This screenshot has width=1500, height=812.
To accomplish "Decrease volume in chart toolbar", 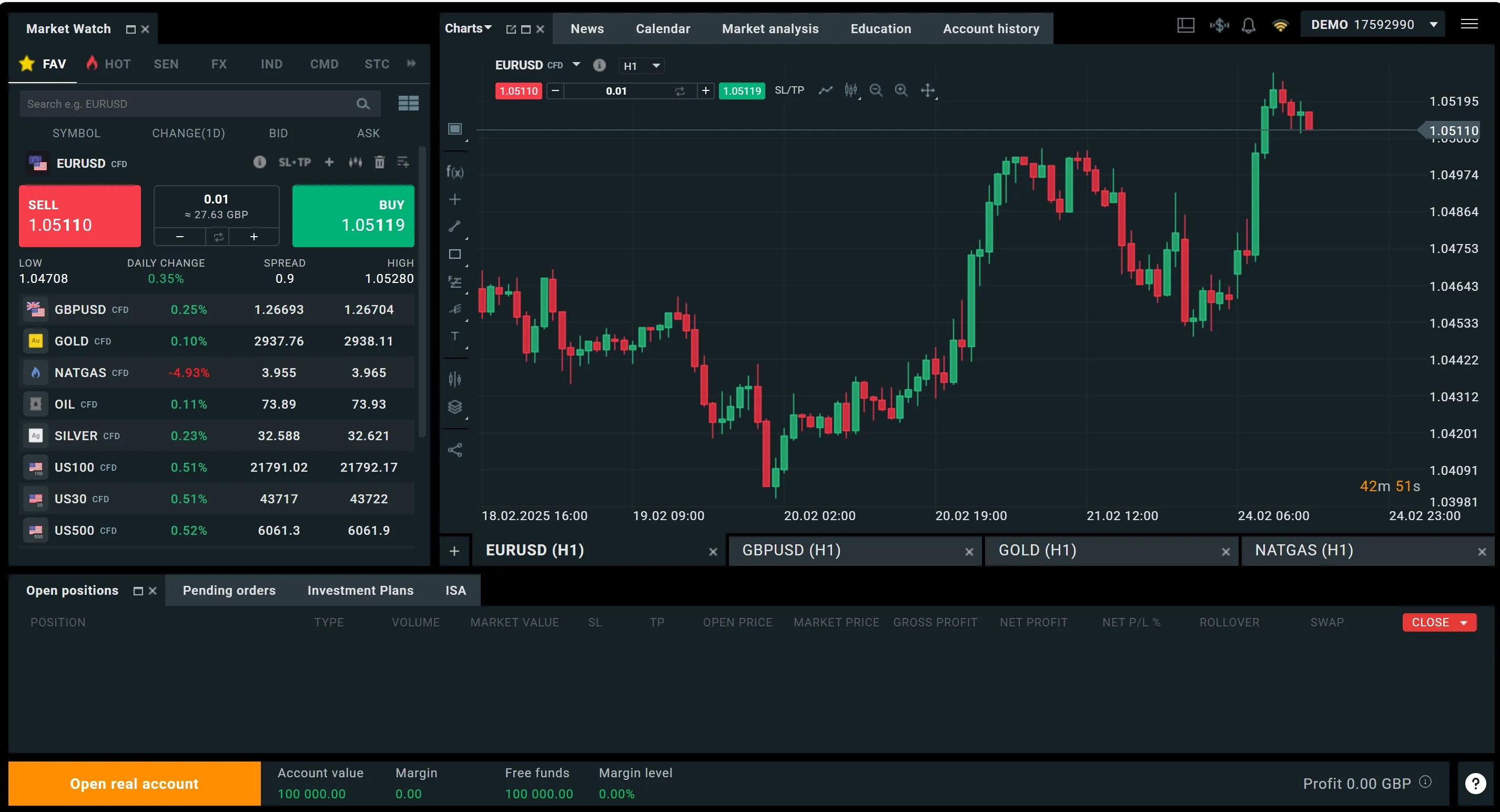I will tap(555, 91).
